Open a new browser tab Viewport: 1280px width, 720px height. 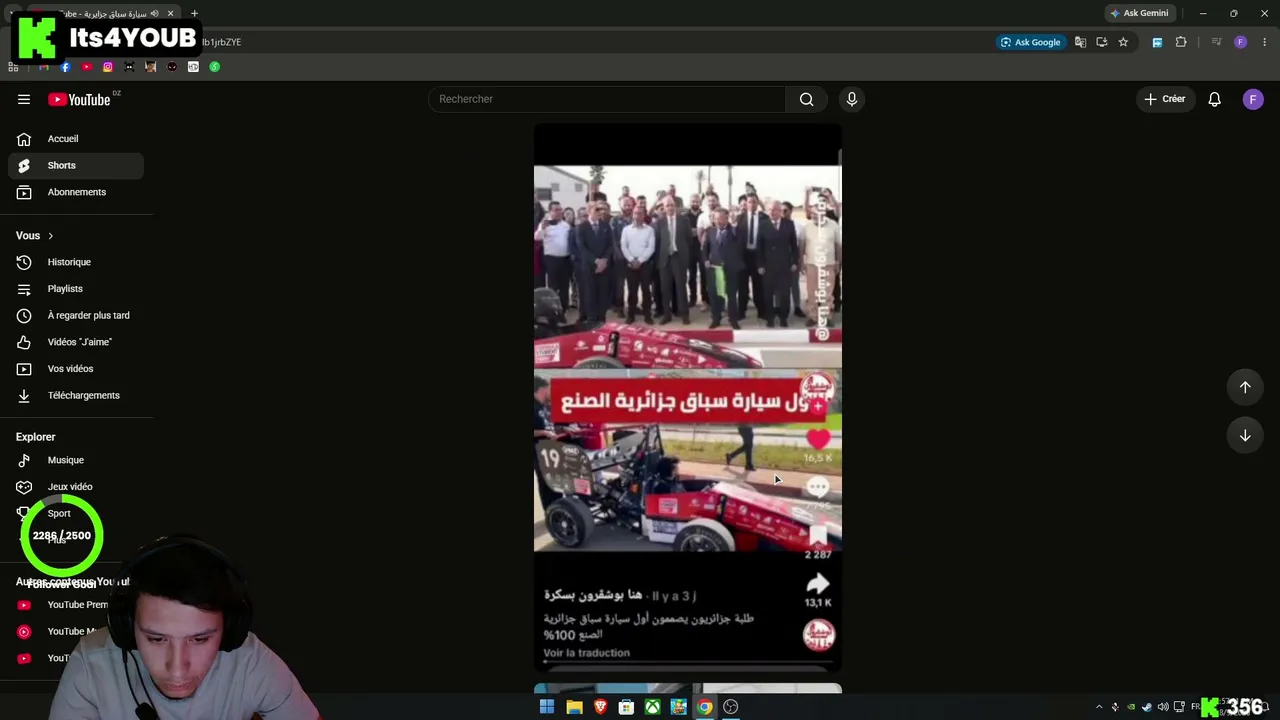[x=194, y=14]
